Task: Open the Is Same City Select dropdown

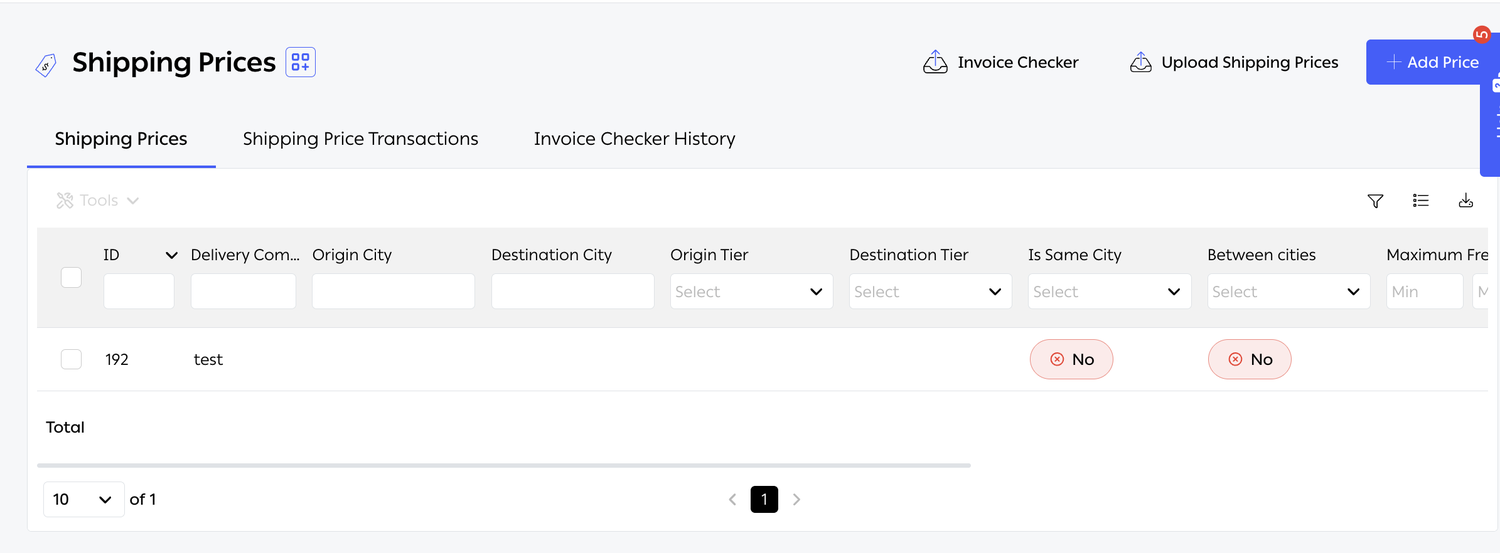Action: [x=1109, y=291]
